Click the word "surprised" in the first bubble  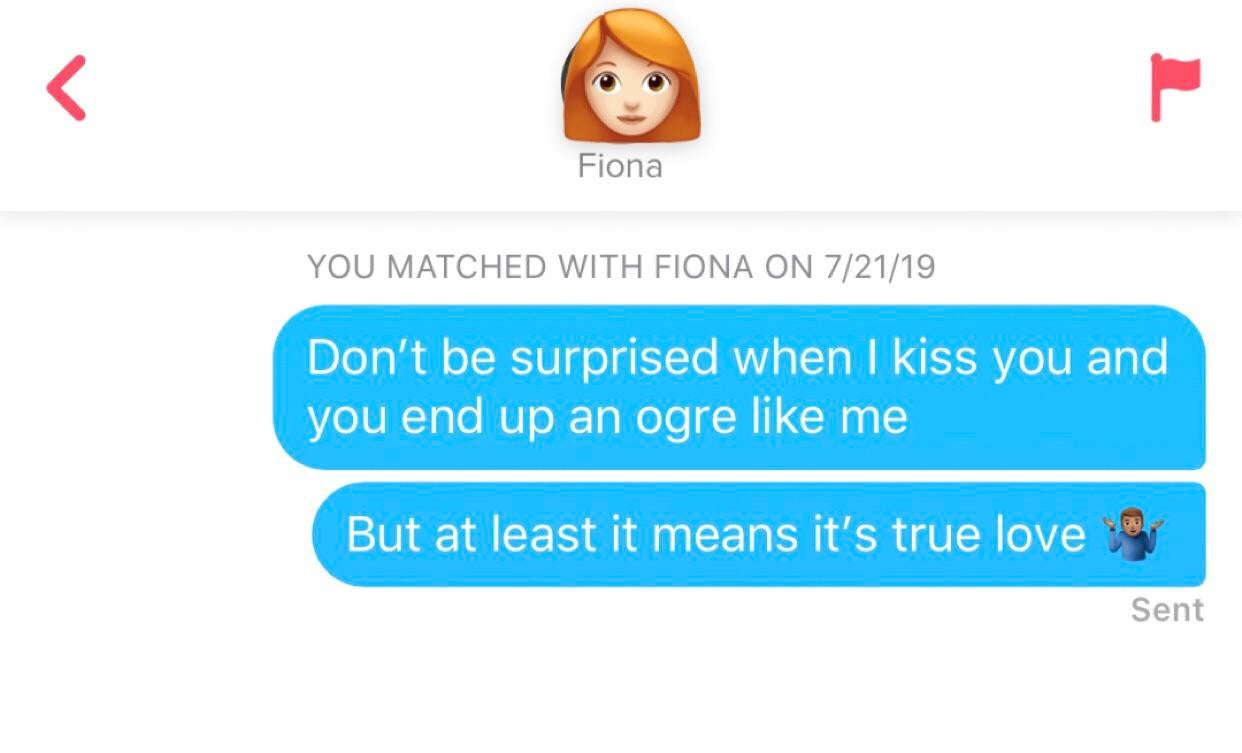618,359
